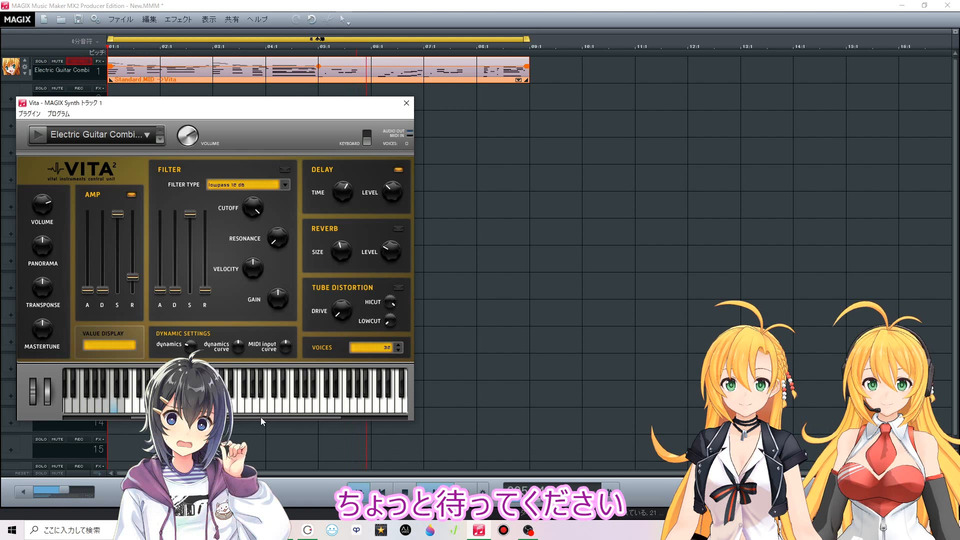Open the MIDI clip menu arrow on the Standard MID clip
This screenshot has width=960, height=540.
pos(519,80)
